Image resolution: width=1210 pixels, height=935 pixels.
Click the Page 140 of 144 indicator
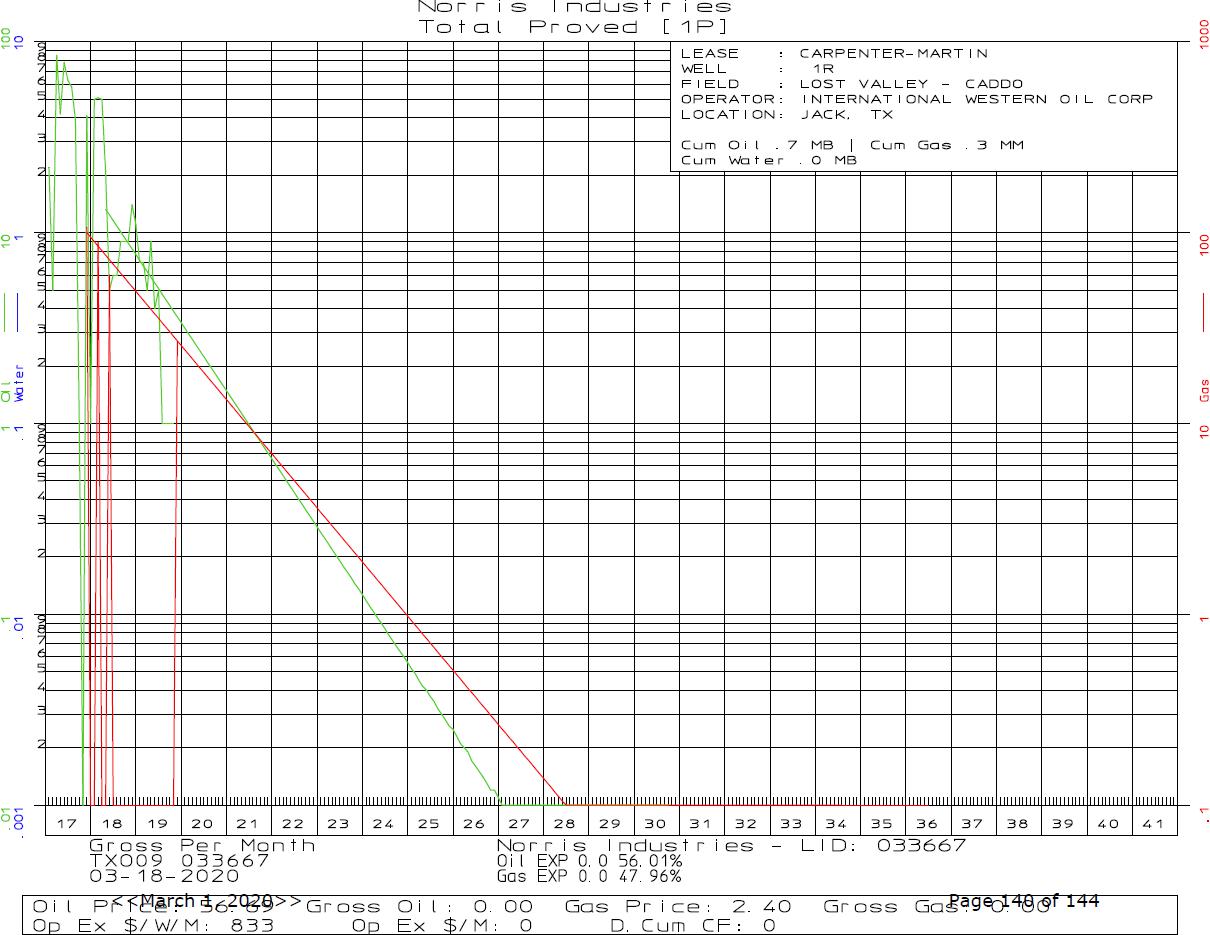[x=1023, y=901]
